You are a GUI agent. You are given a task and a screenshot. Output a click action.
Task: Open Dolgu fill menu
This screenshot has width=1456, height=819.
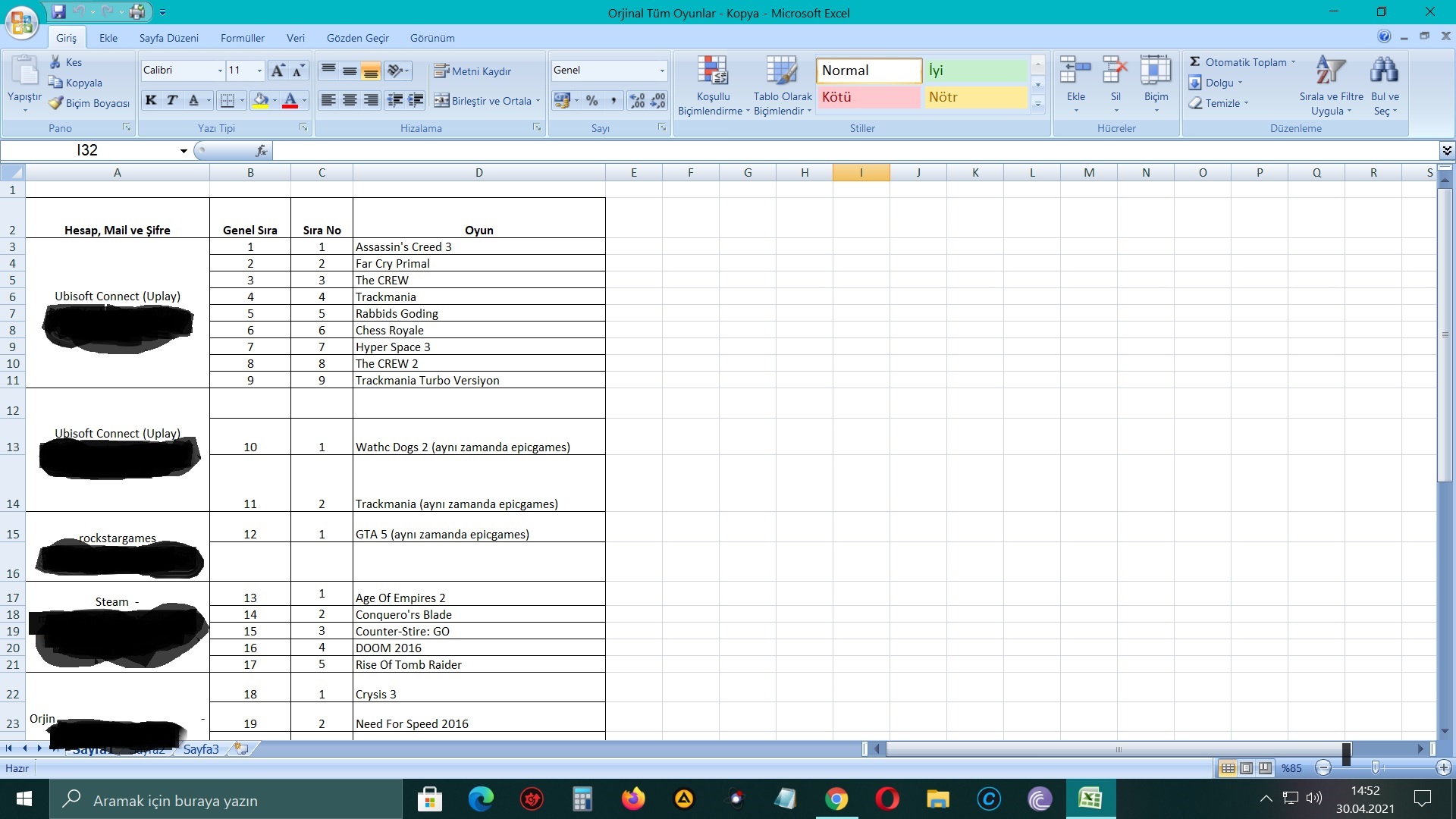[x=1216, y=83]
